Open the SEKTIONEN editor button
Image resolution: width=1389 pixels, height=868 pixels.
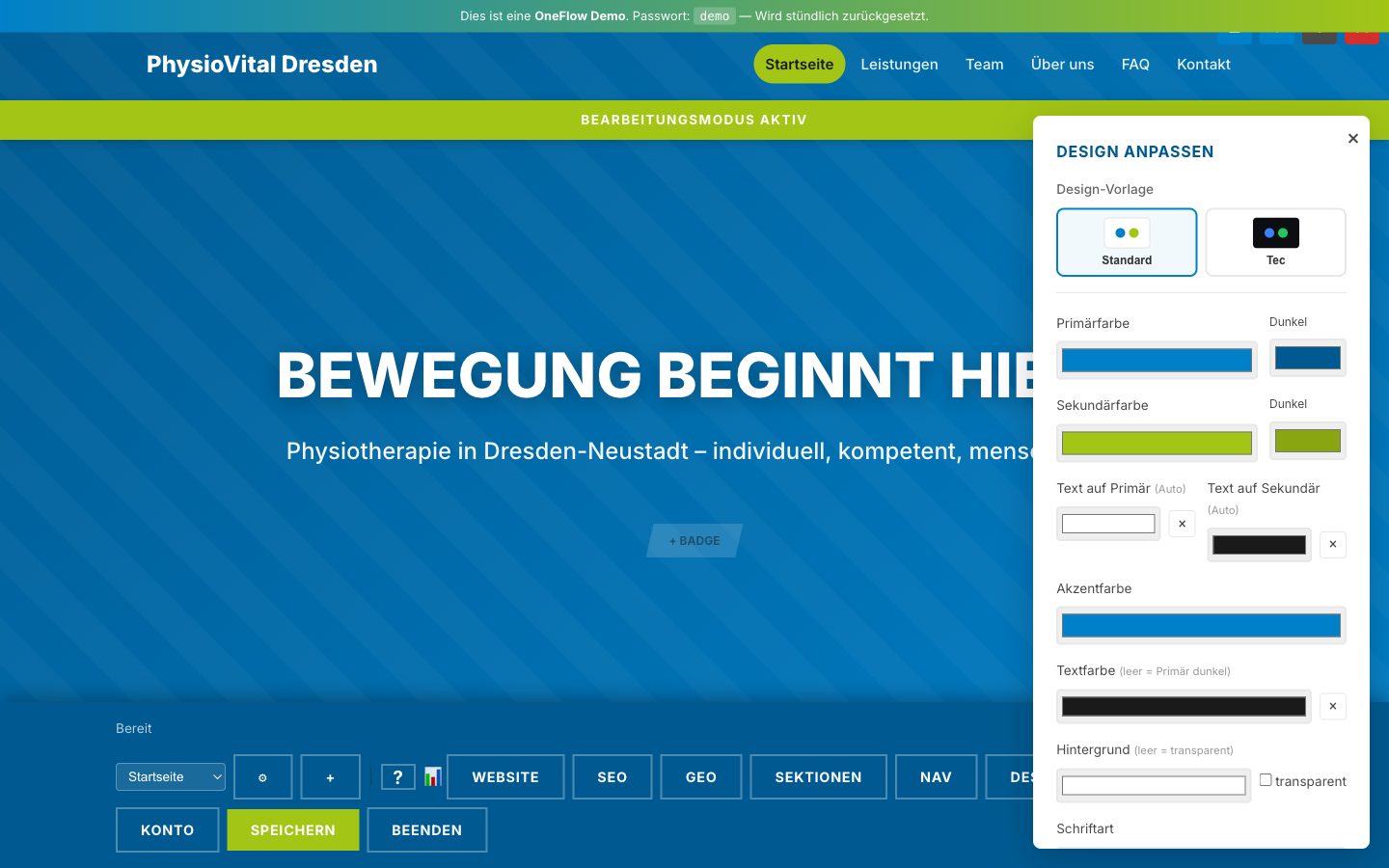tap(818, 776)
